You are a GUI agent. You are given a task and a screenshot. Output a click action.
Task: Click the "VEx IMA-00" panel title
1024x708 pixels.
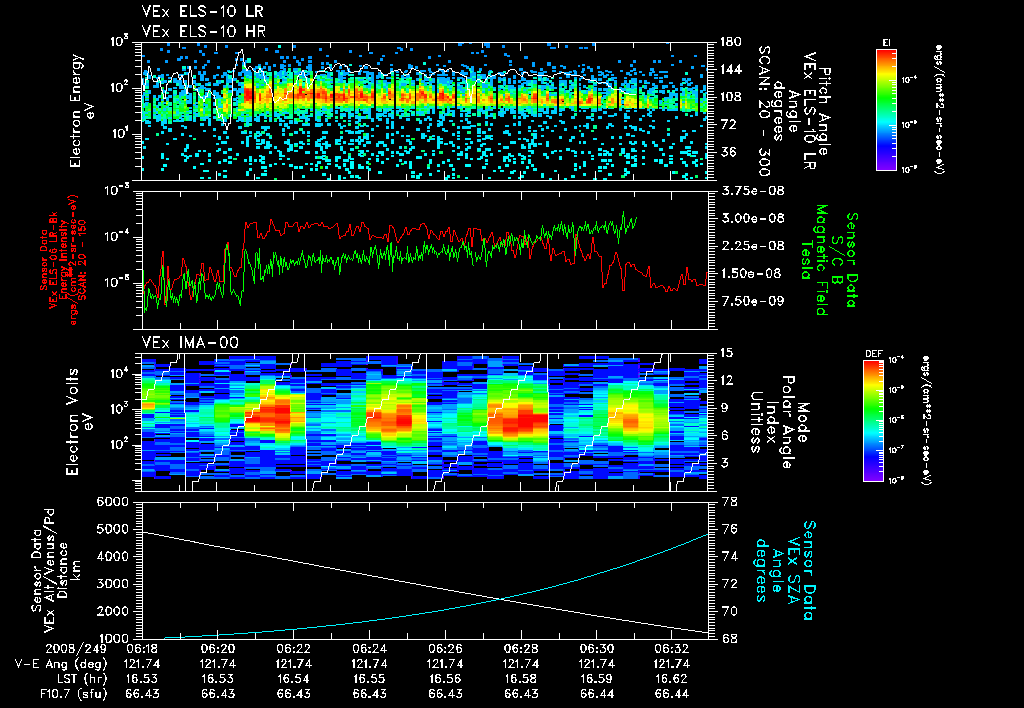click(x=190, y=343)
